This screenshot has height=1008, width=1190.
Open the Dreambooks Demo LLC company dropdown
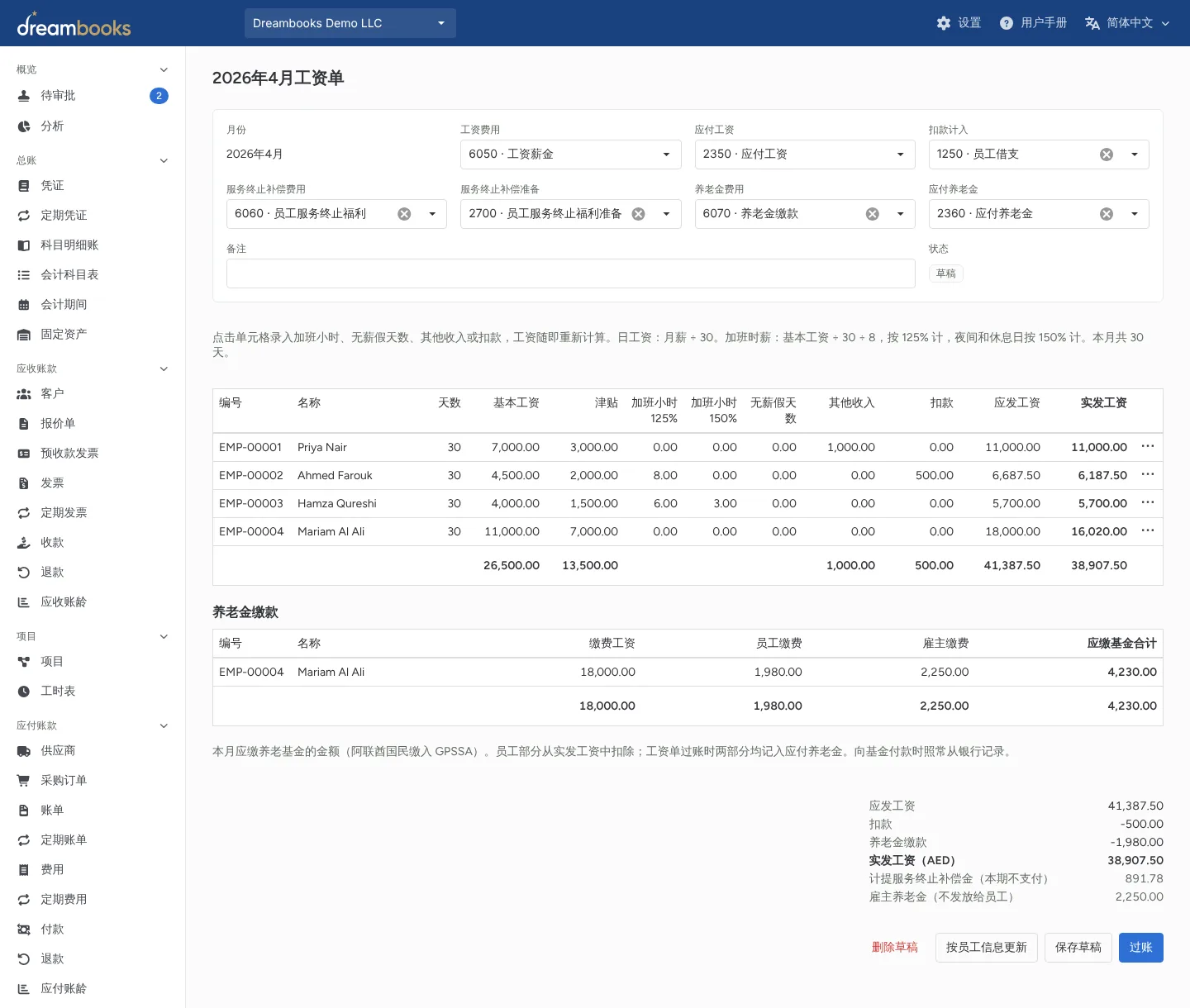(350, 23)
